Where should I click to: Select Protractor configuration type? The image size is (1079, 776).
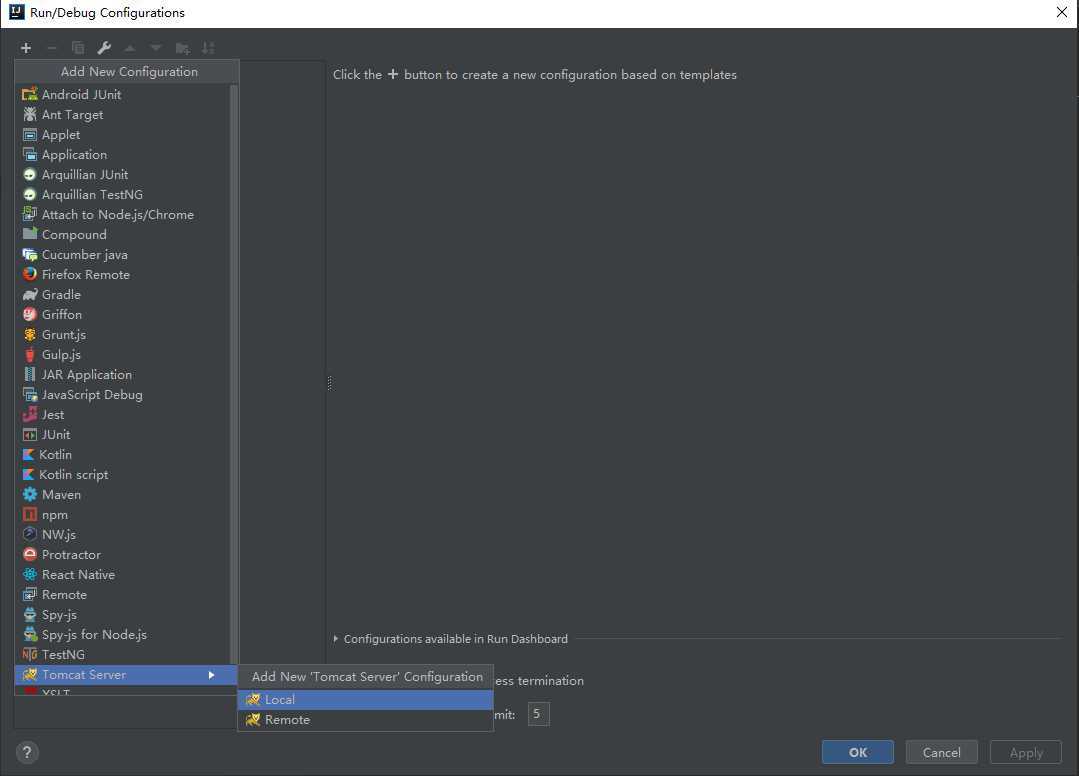point(122,554)
